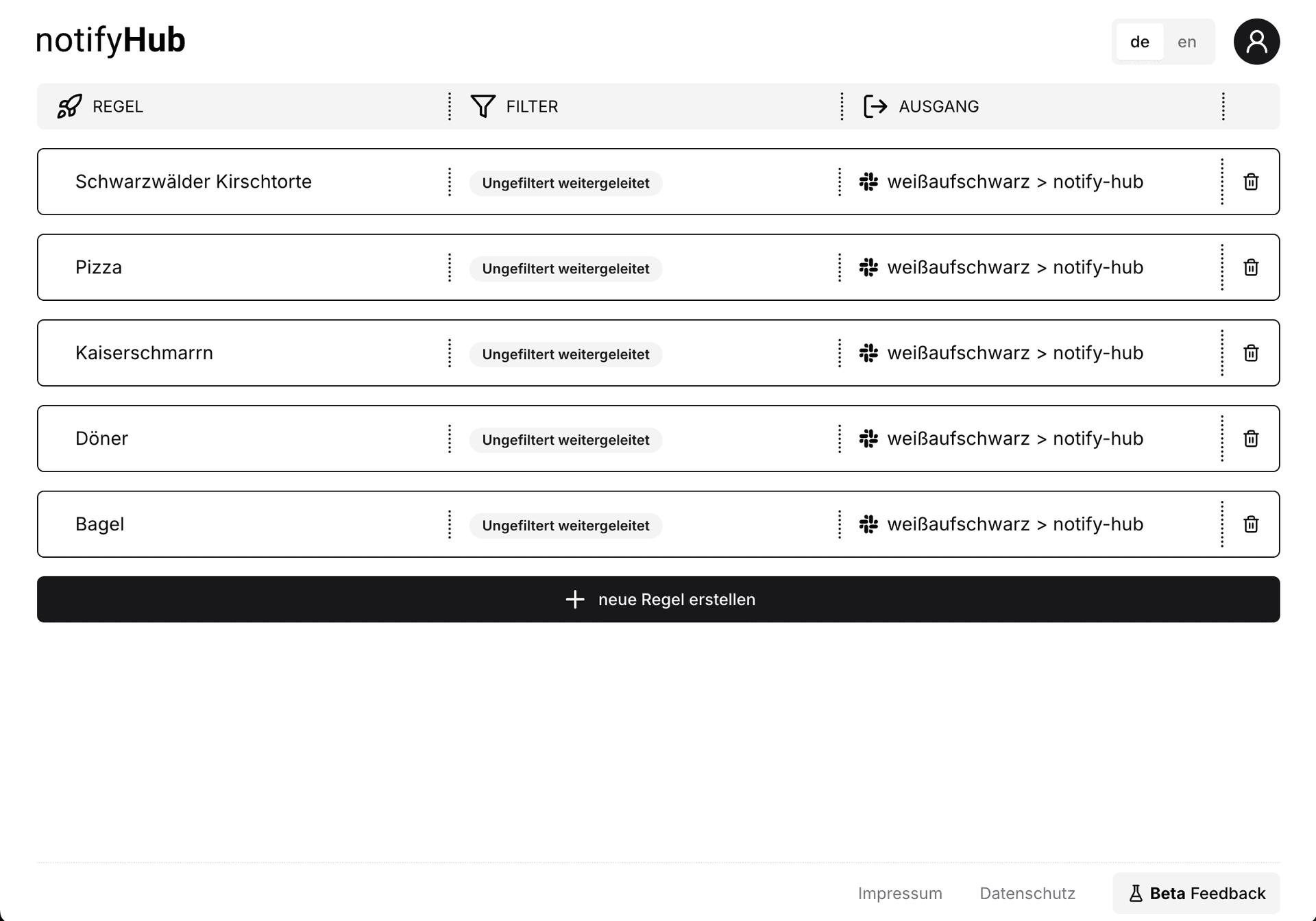Click the neue Regel erstellen button
Image resolution: width=1316 pixels, height=921 pixels.
(658, 599)
